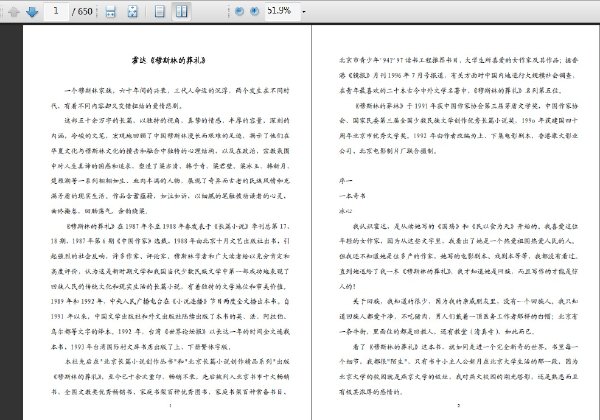Toggle the two-page side-by-side view
This screenshot has height=420, width=600.
(x=181, y=11)
